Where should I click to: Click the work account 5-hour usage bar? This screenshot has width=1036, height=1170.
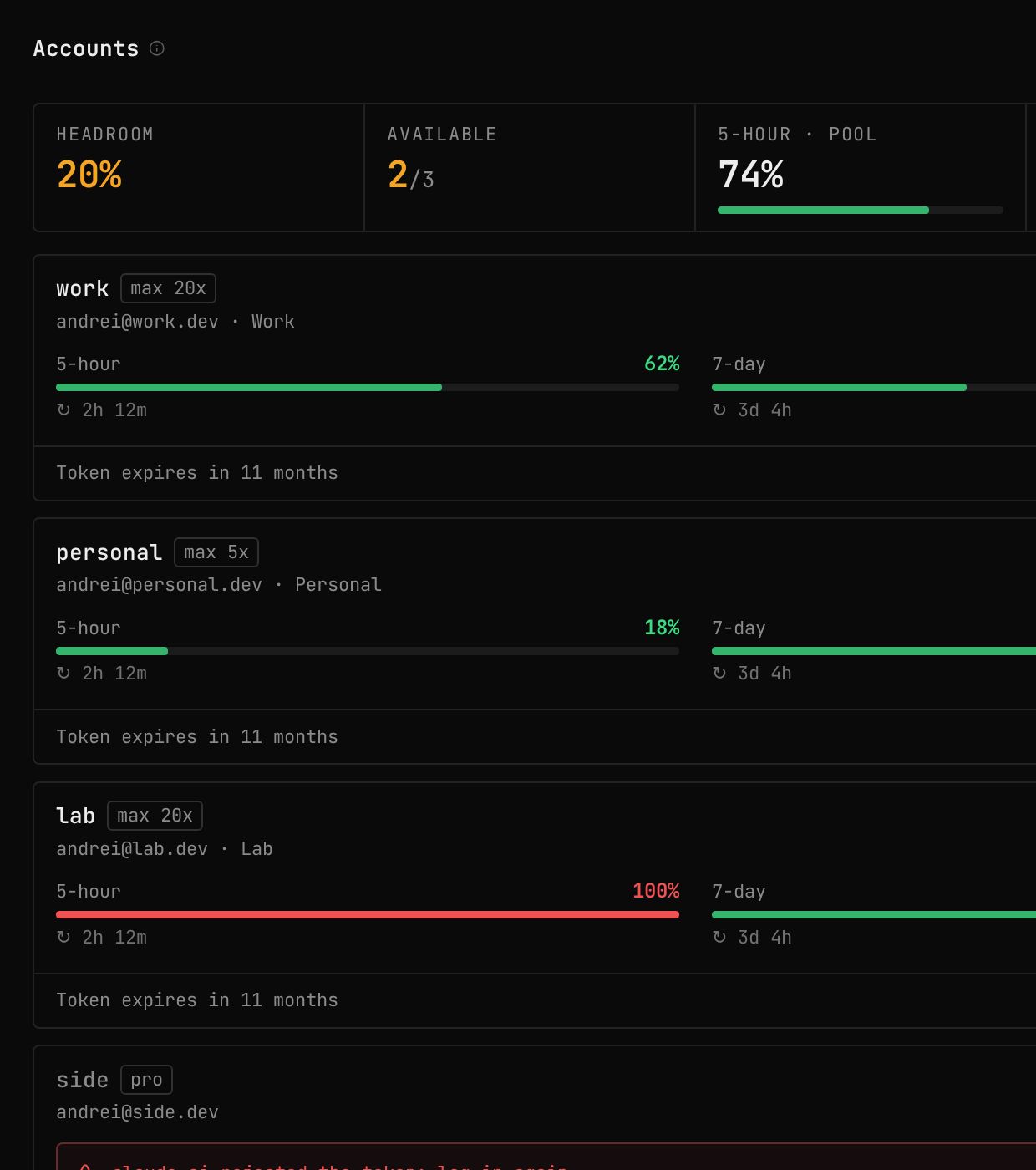coord(368,388)
